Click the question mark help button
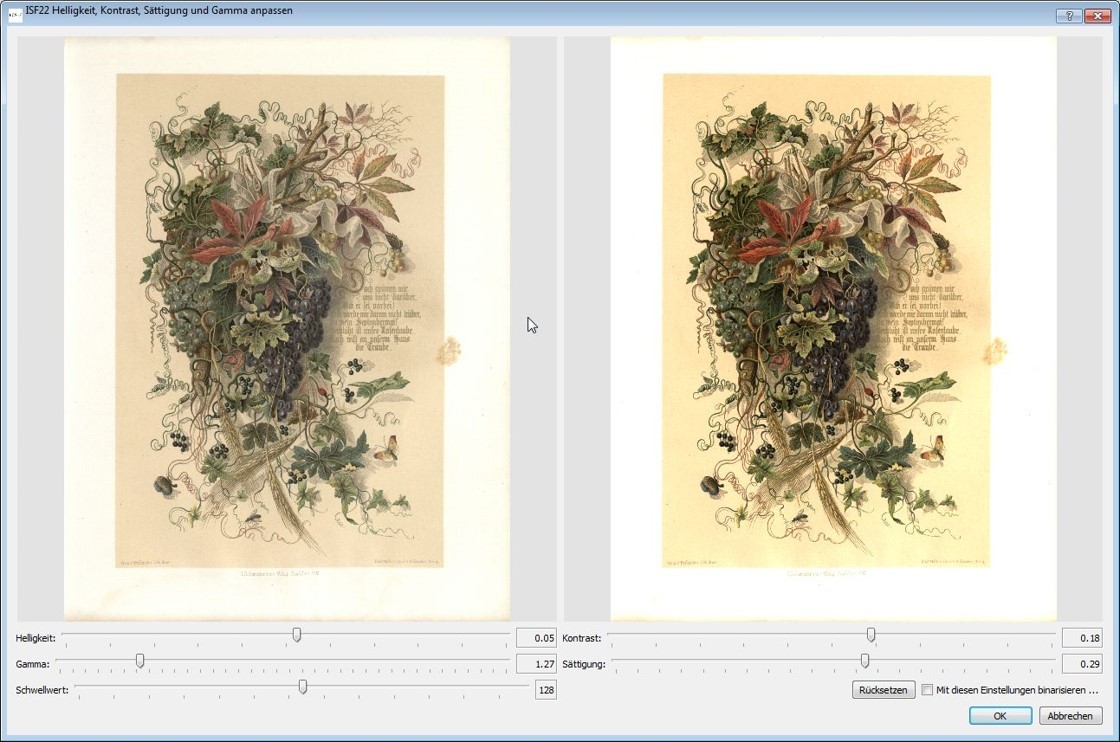This screenshot has height=742, width=1120. pyautogui.click(x=1068, y=16)
